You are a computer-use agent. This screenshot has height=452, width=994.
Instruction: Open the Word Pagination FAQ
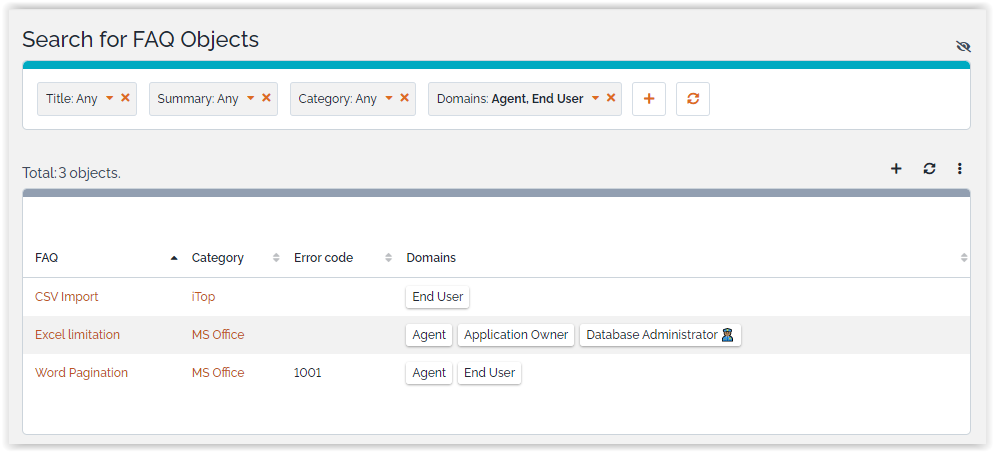coord(81,373)
